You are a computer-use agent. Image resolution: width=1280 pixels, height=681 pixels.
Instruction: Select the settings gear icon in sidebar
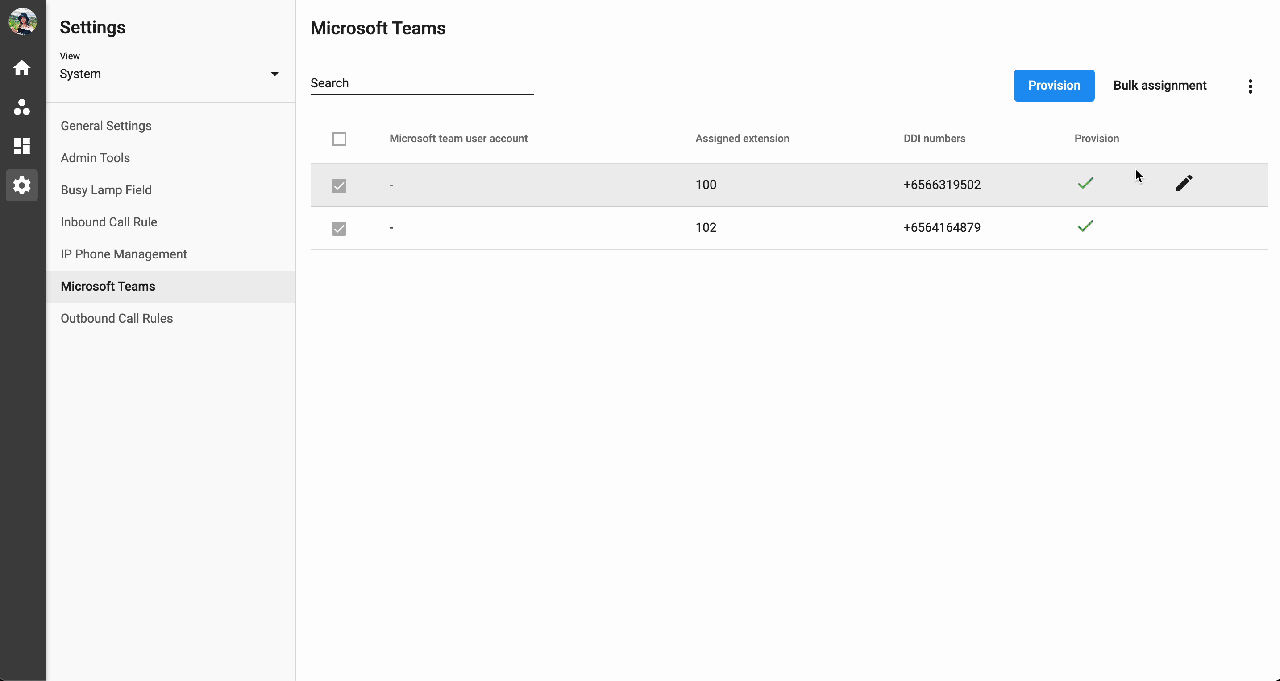coord(22,185)
